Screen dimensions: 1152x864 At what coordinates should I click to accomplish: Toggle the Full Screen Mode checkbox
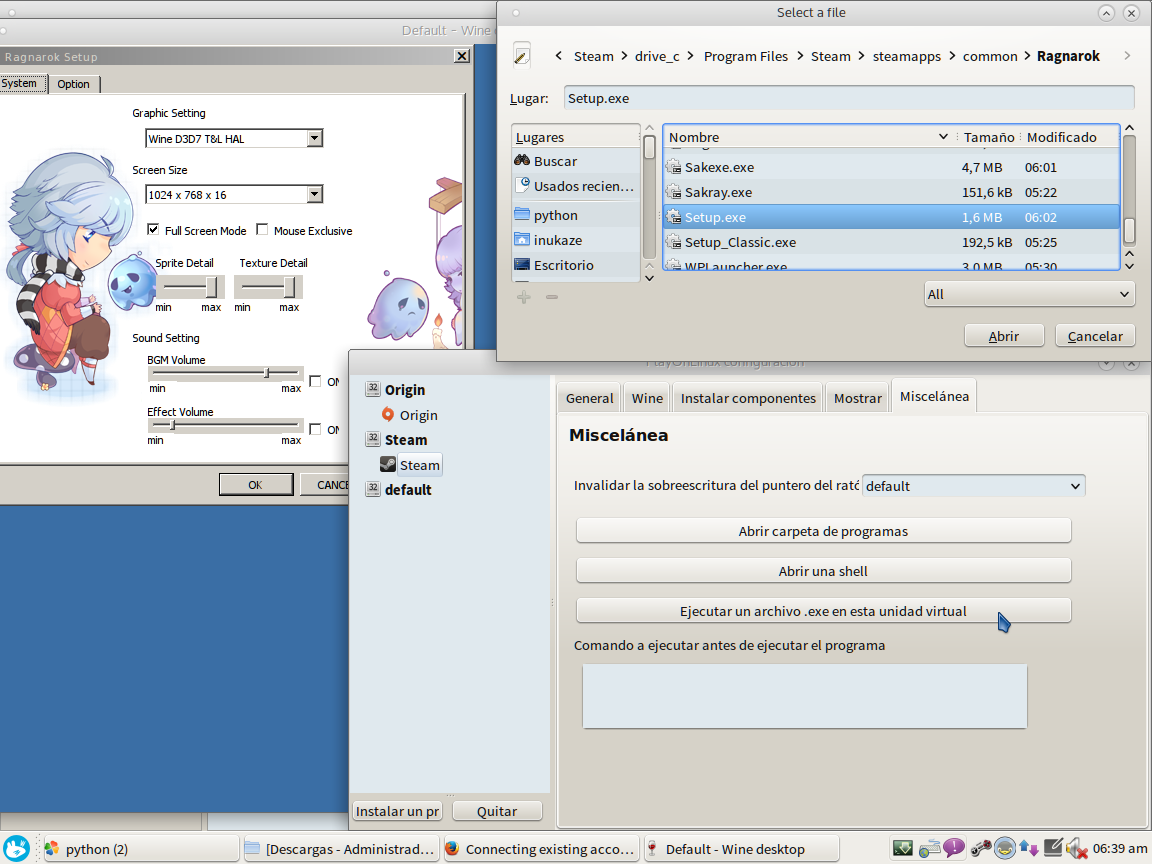(153, 229)
